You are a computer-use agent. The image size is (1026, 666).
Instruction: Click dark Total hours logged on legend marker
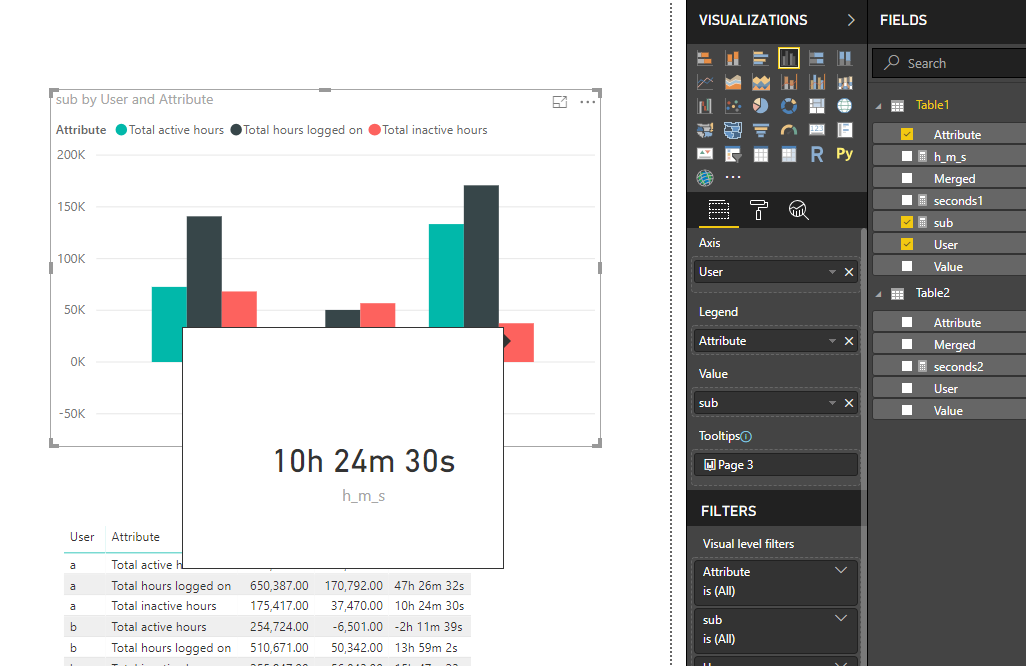(x=236, y=130)
